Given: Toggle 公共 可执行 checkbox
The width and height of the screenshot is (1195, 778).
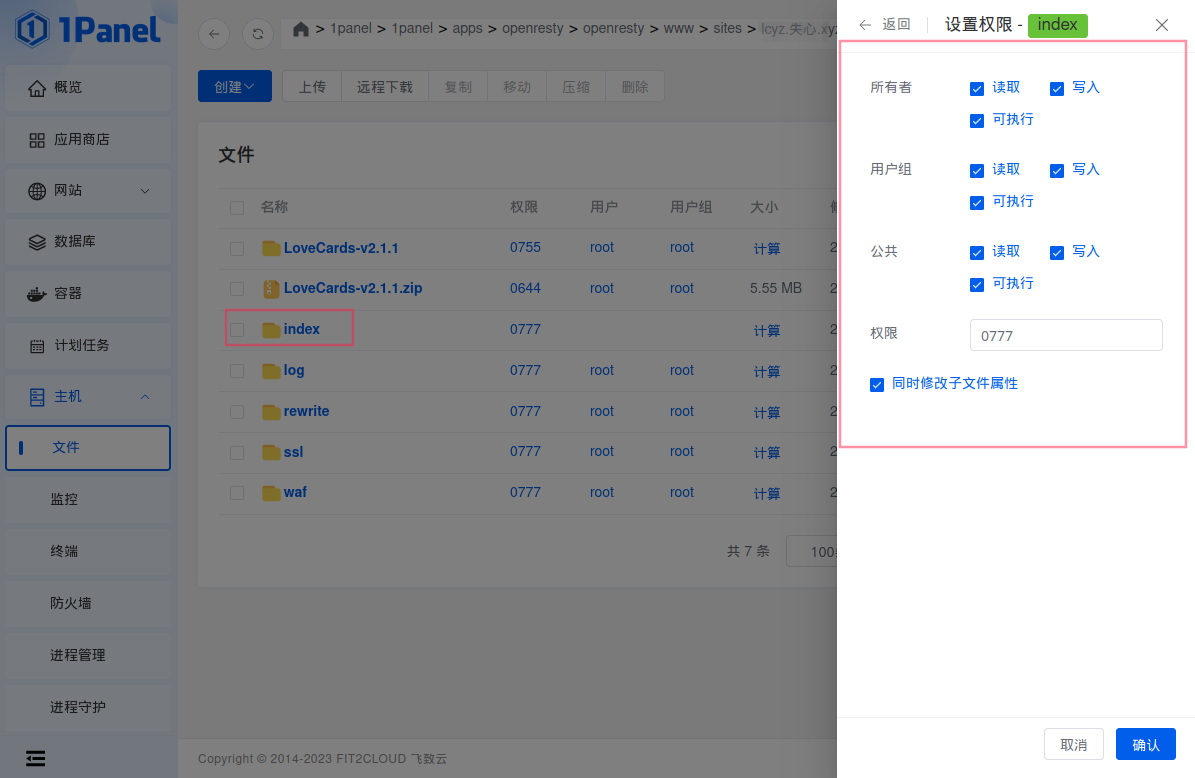Looking at the screenshot, I should coord(977,285).
